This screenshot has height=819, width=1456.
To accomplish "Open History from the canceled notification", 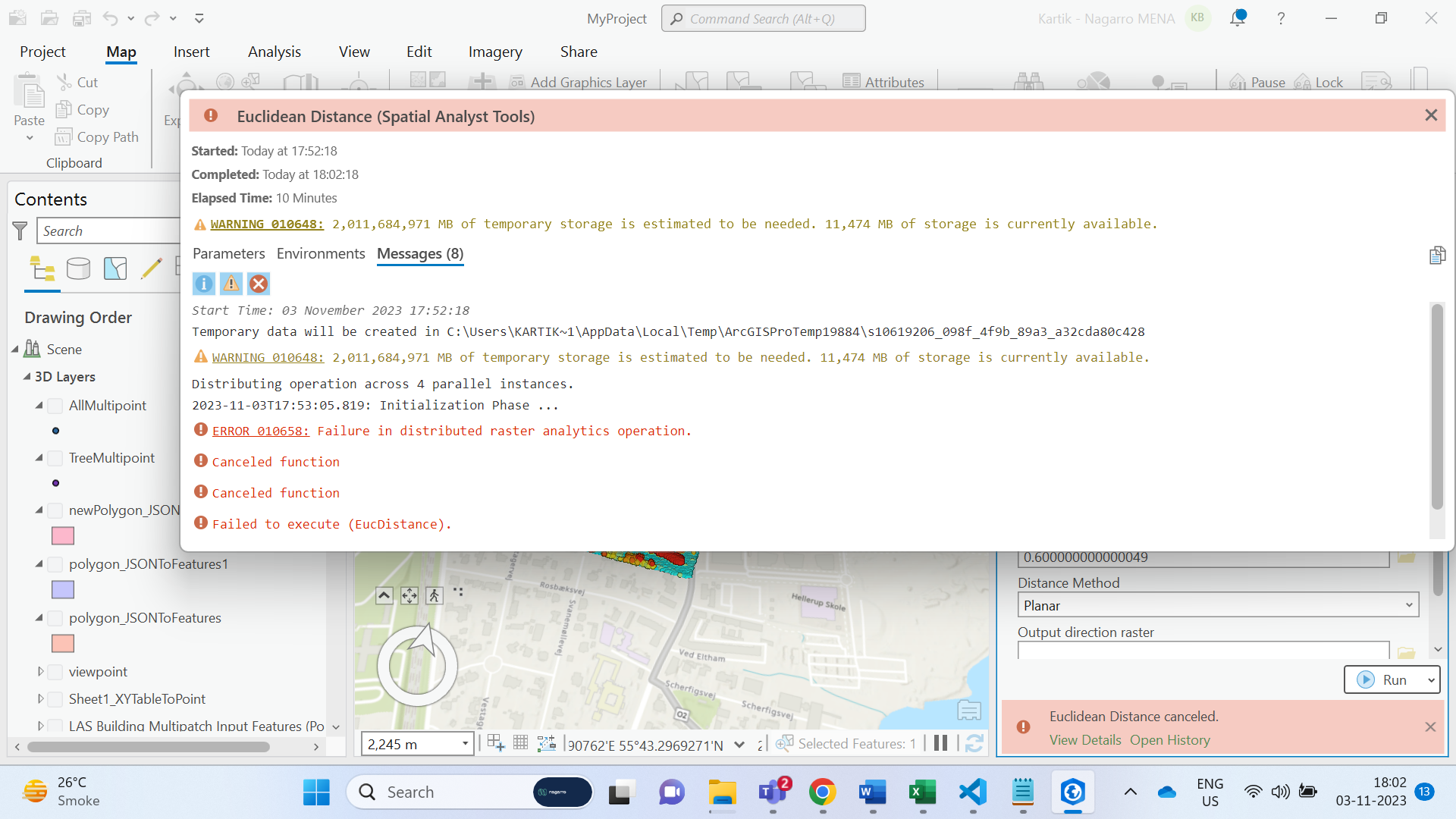I will point(1170,740).
